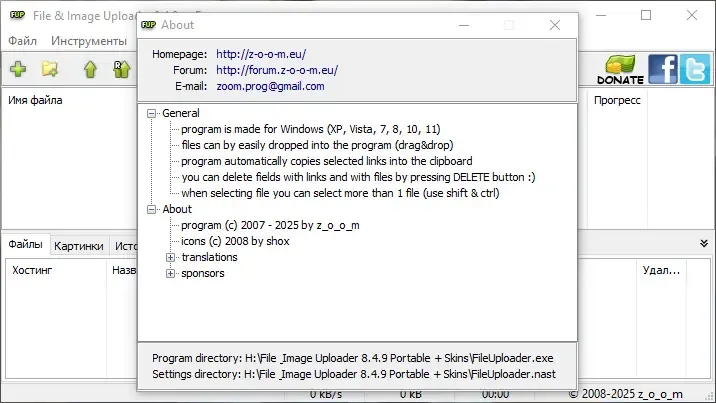
Task: Click the Удал... column header
Action: [x=661, y=270]
